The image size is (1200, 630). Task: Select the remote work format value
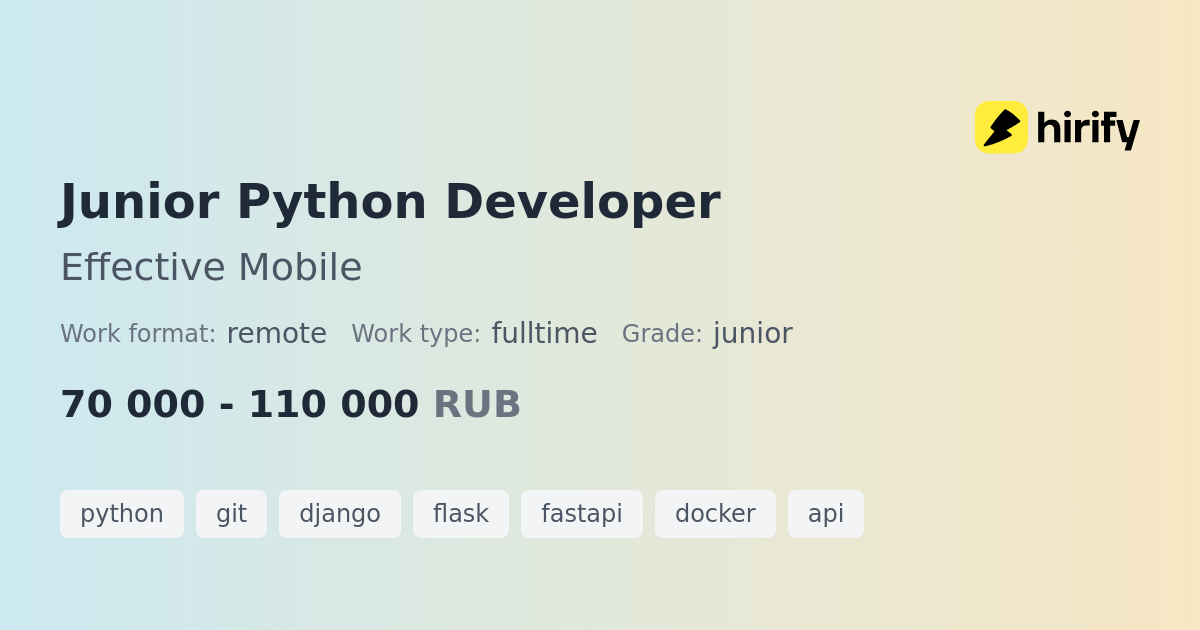(276, 334)
